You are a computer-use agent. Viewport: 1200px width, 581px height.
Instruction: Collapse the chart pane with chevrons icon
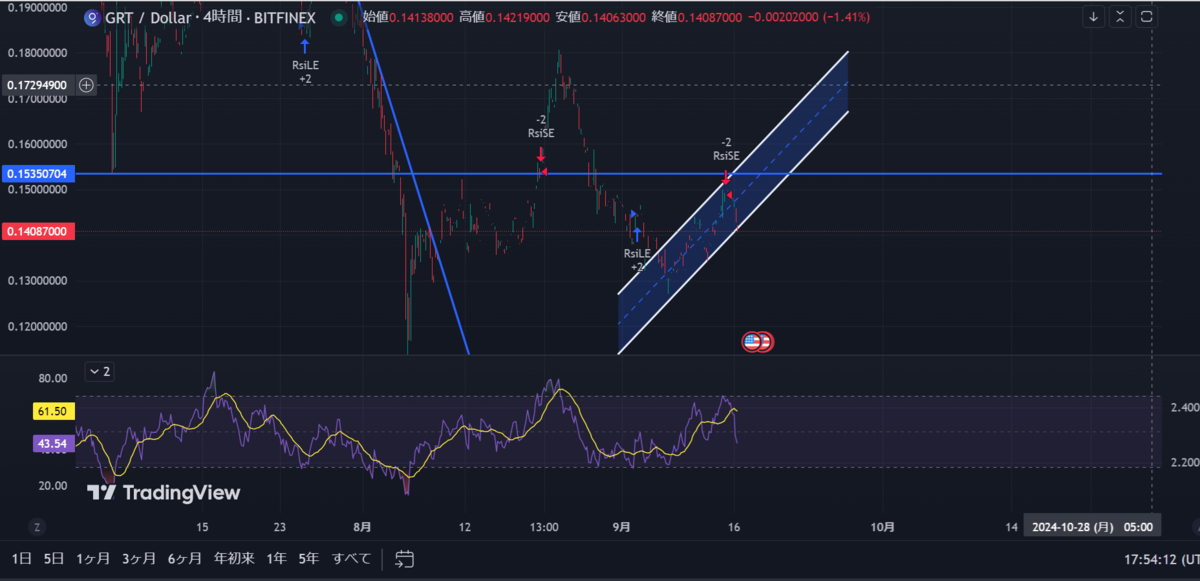[x=1120, y=17]
